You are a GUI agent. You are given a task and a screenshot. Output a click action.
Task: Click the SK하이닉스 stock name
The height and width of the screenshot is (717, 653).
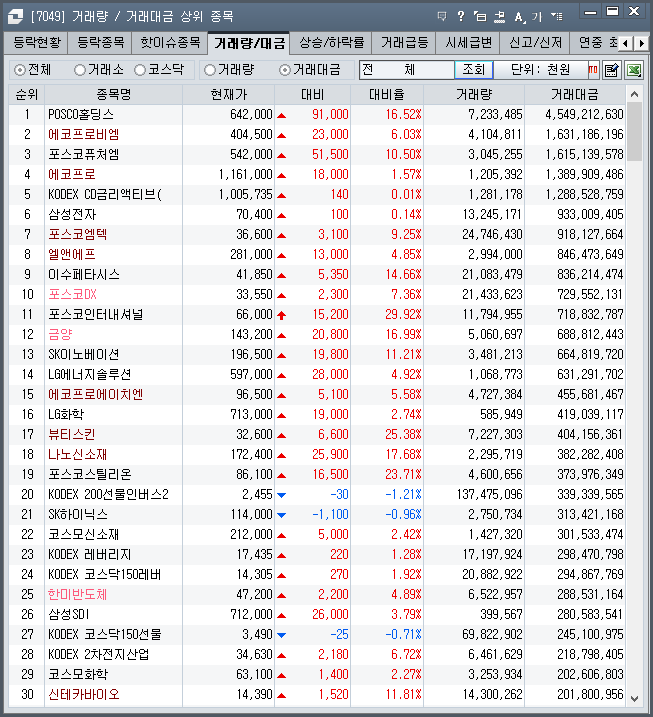[x=78, y=514]
